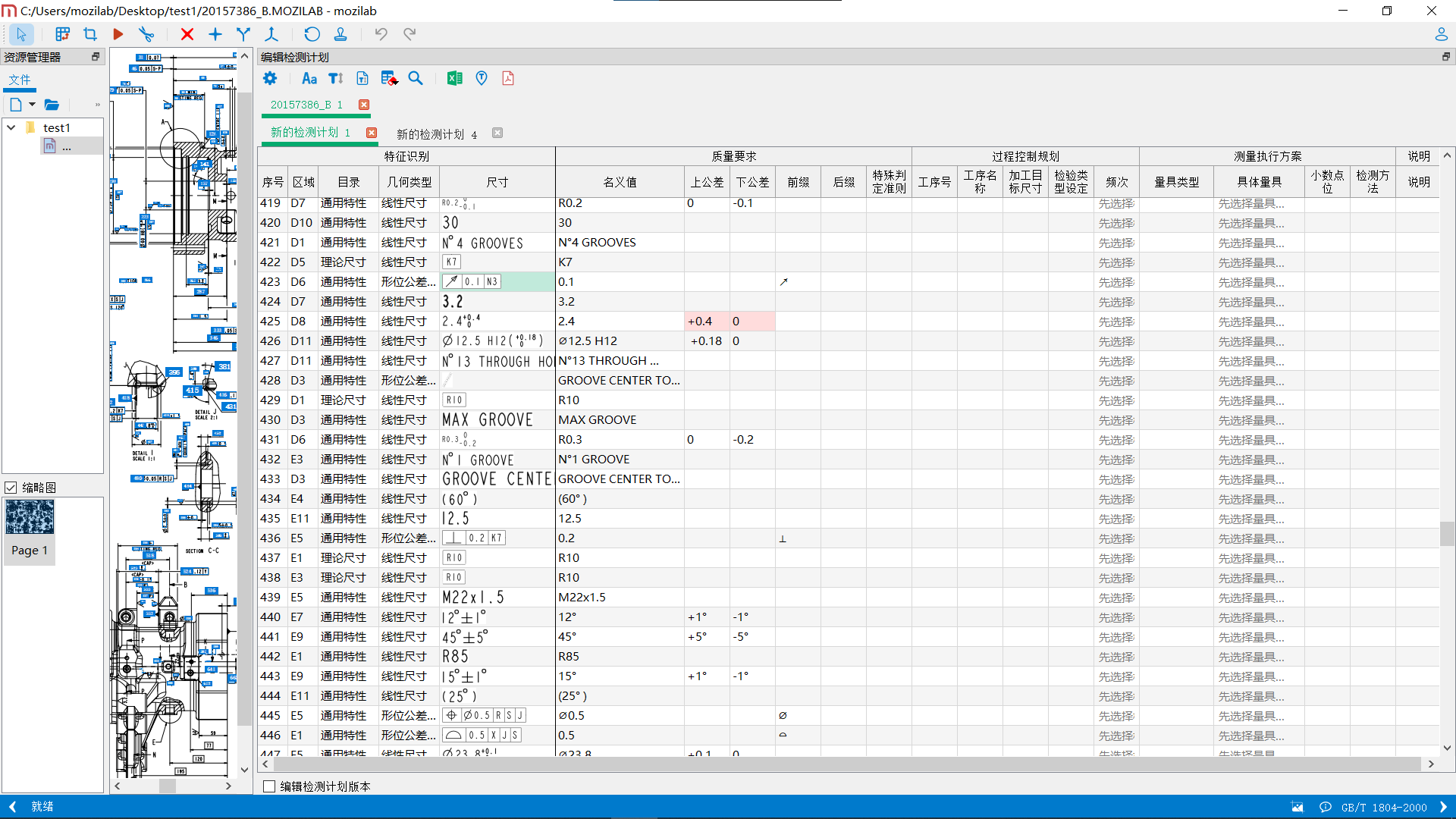Click the 几何类型 column header
This screenshot has width=1456, height=819.
(x=409, y=182)
